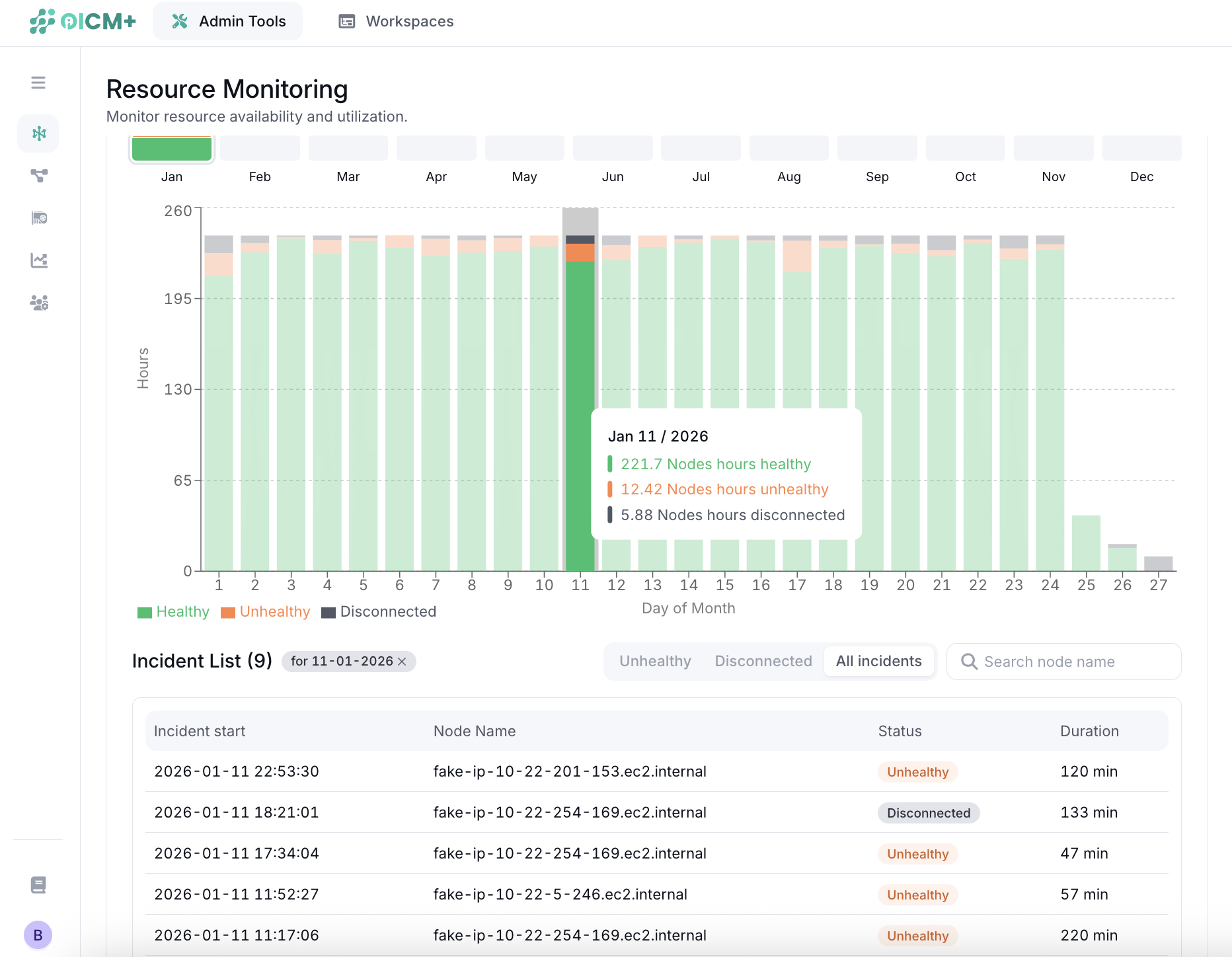
Task: Open the documentation book icon
Action: [x=38, y=885]
